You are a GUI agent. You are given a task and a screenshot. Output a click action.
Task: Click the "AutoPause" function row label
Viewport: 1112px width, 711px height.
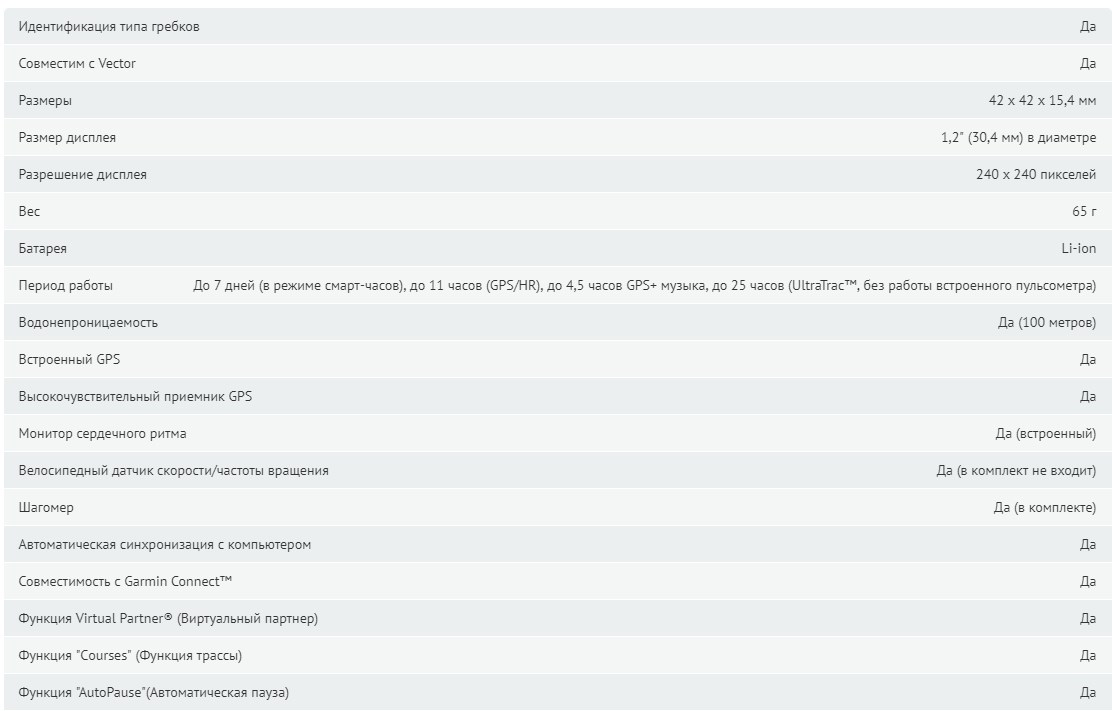point(153,693)
